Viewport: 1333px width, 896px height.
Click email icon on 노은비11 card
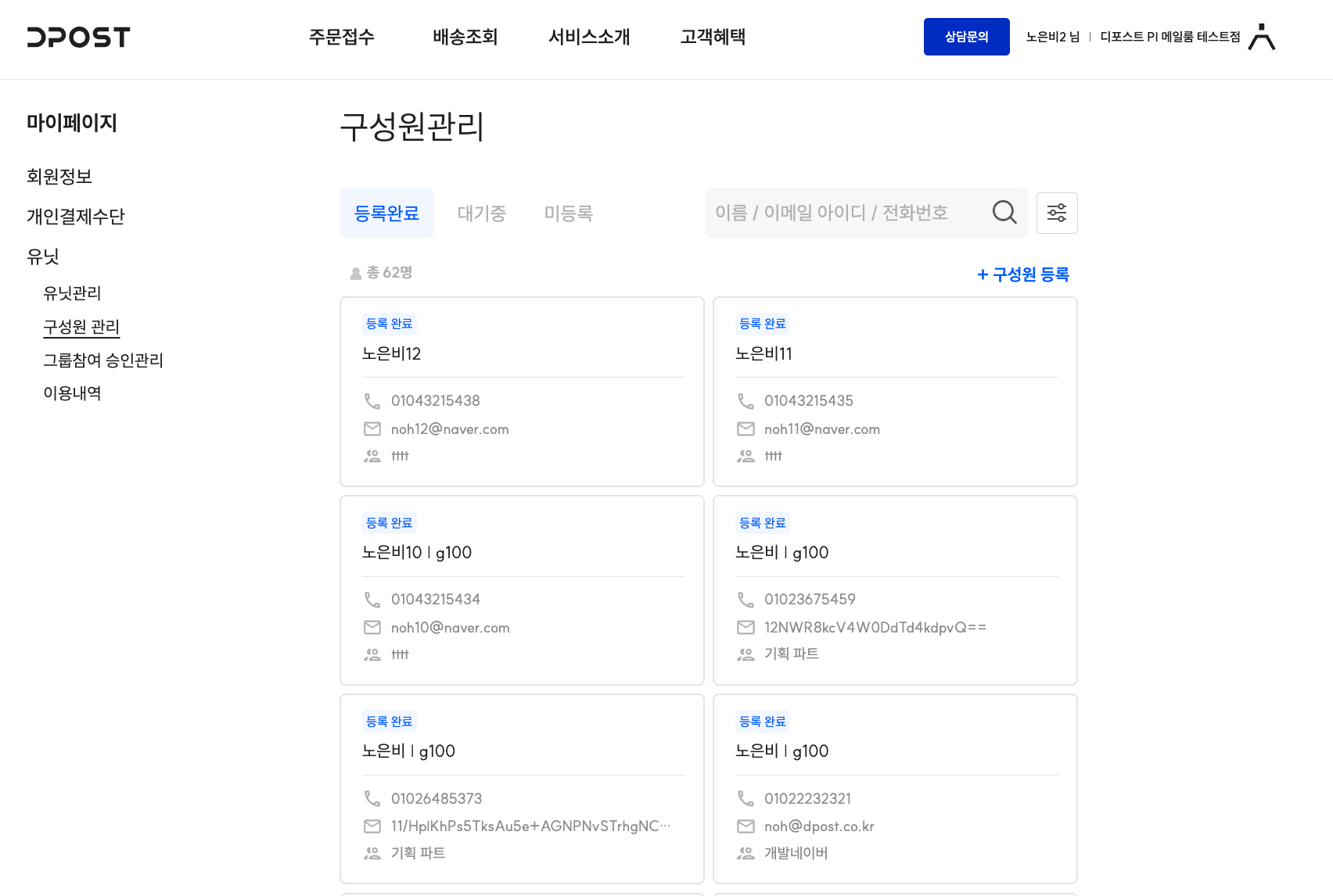(746, 429)
